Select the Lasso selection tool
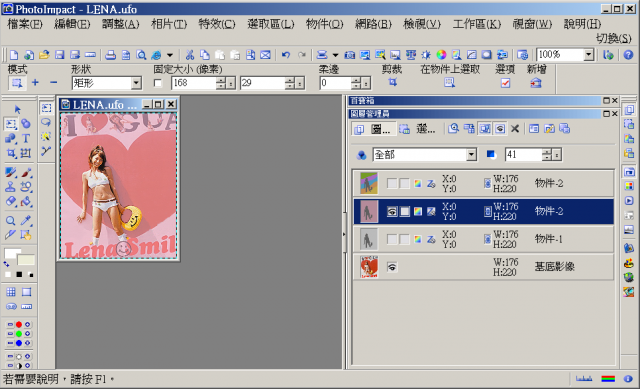640x389 pixels. coord(46,122)
